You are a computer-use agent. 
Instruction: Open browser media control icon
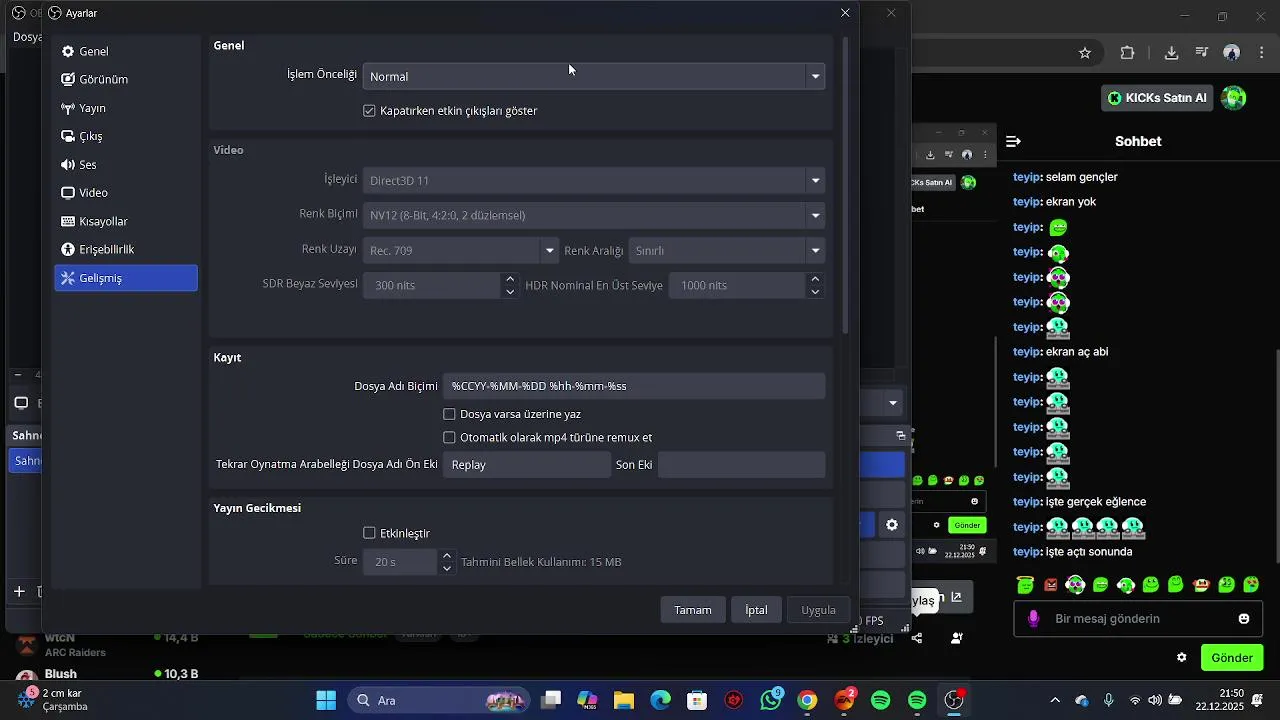pyautogui.click(x=1201, y=53)
